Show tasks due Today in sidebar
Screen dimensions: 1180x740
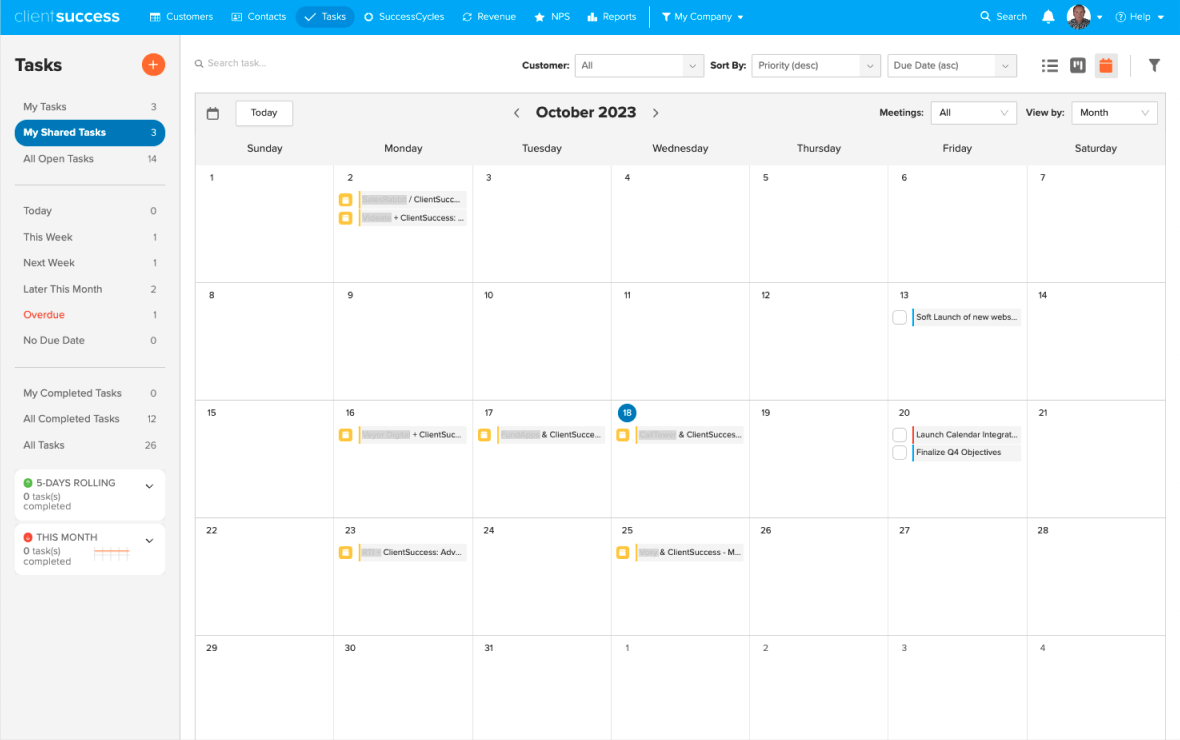click(90, 211)
